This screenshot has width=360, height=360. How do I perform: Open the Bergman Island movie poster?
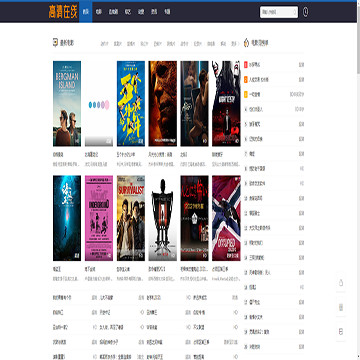tap(67, 103)
